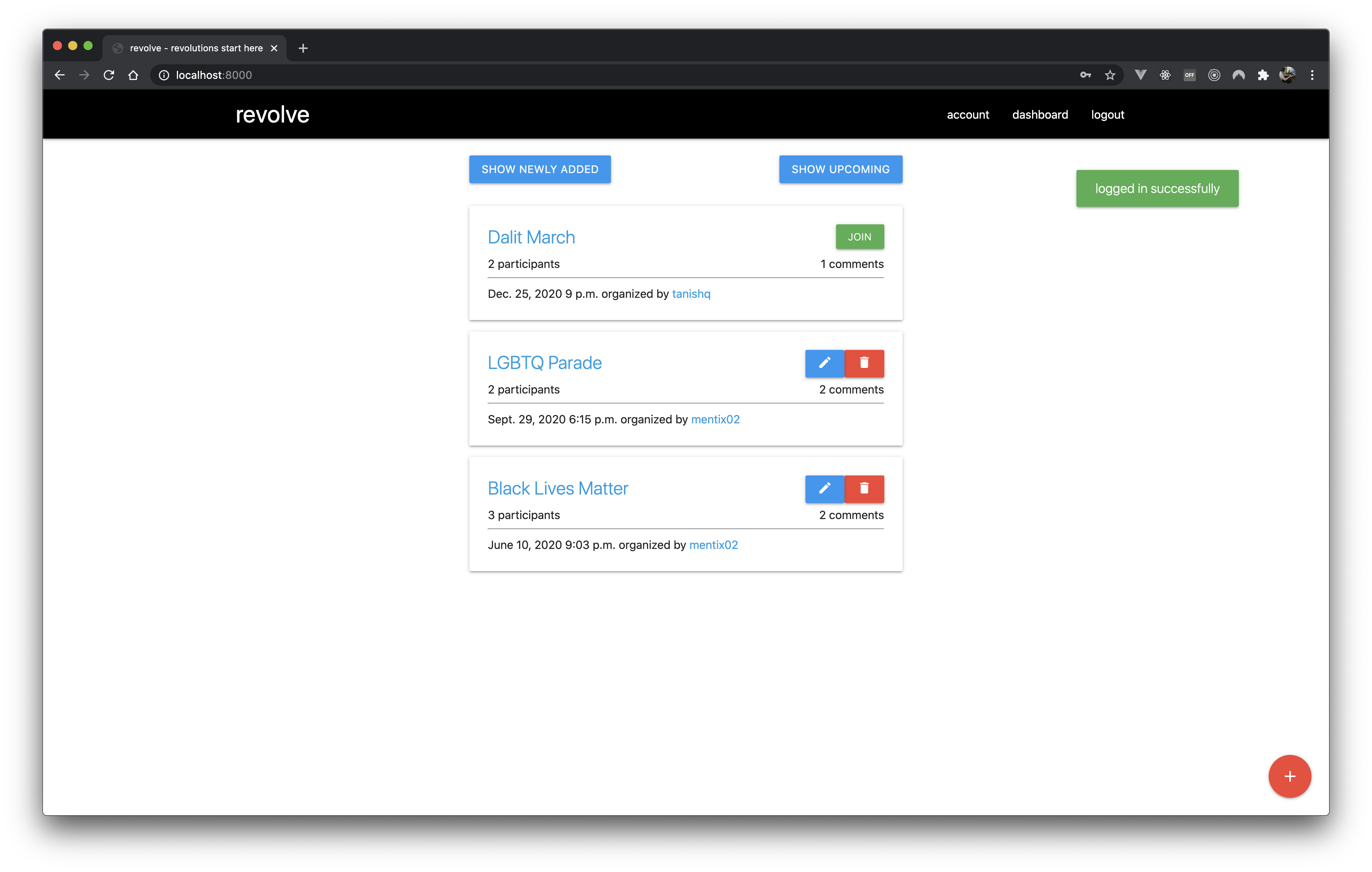Go to the dashboard
Screen dimensions: 1372x872
click(x=1040, y=114)
